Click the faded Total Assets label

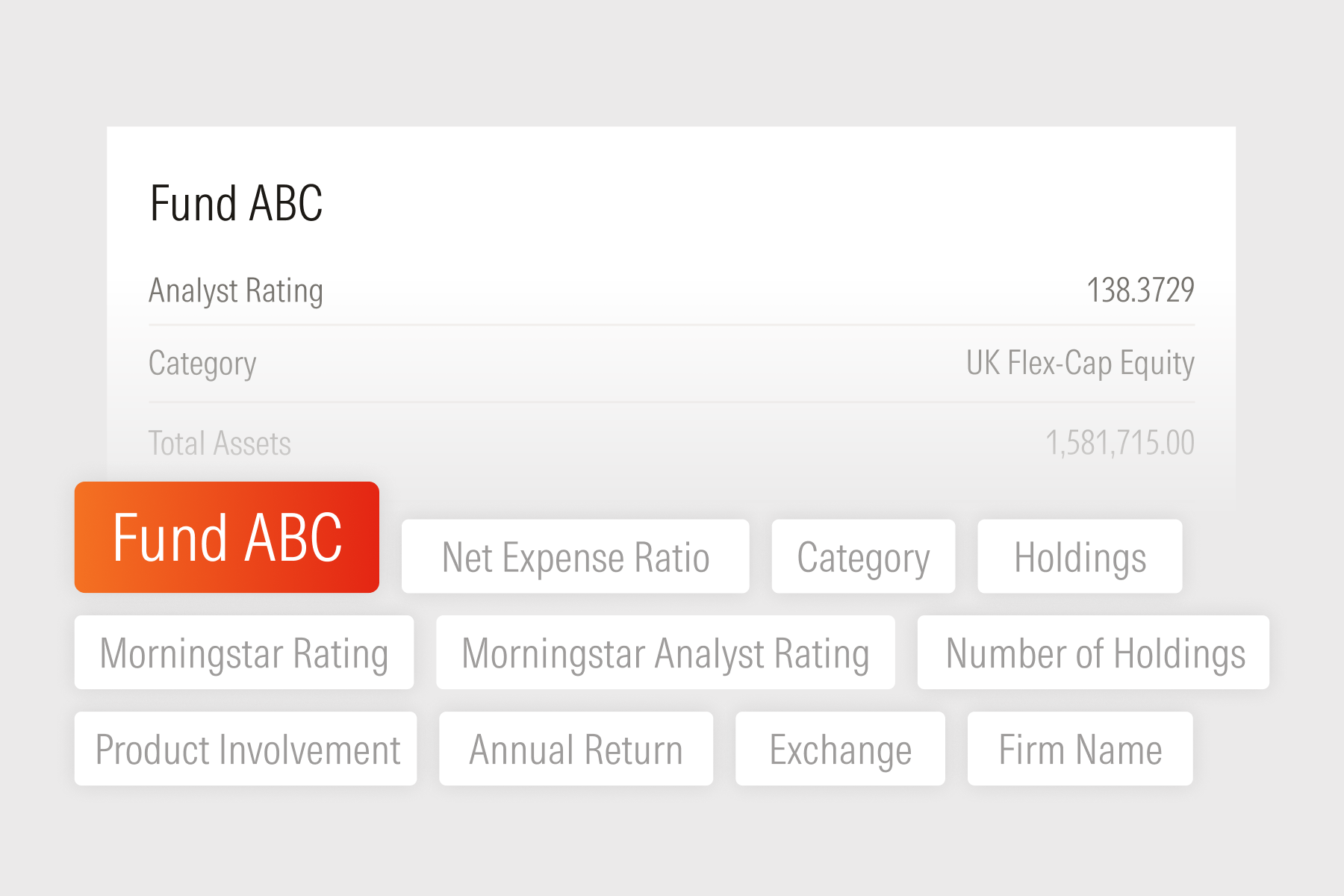coord(220,444)
